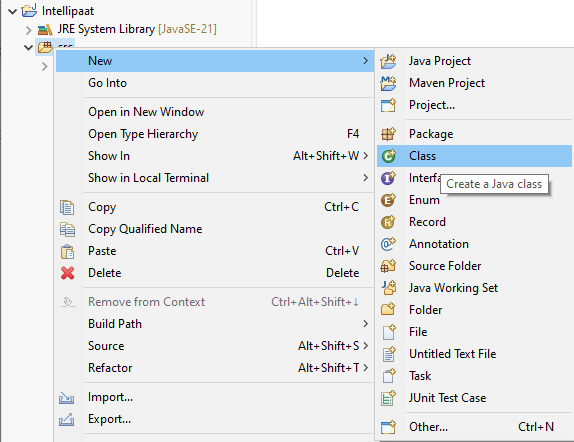
Task: Select Source menu entry
Action: [215, 346]
